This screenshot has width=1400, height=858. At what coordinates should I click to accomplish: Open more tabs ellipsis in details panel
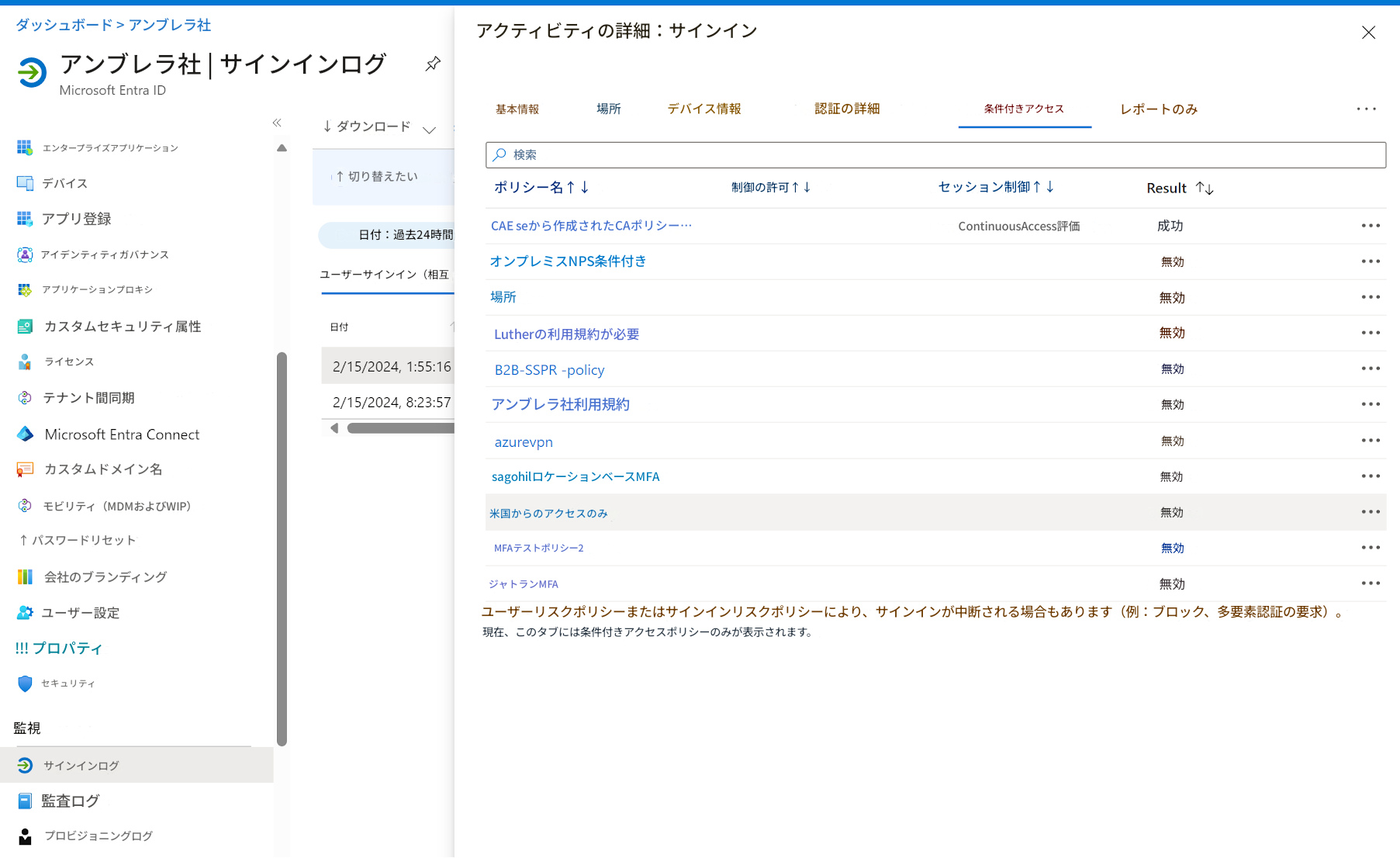coord(1366,109)
